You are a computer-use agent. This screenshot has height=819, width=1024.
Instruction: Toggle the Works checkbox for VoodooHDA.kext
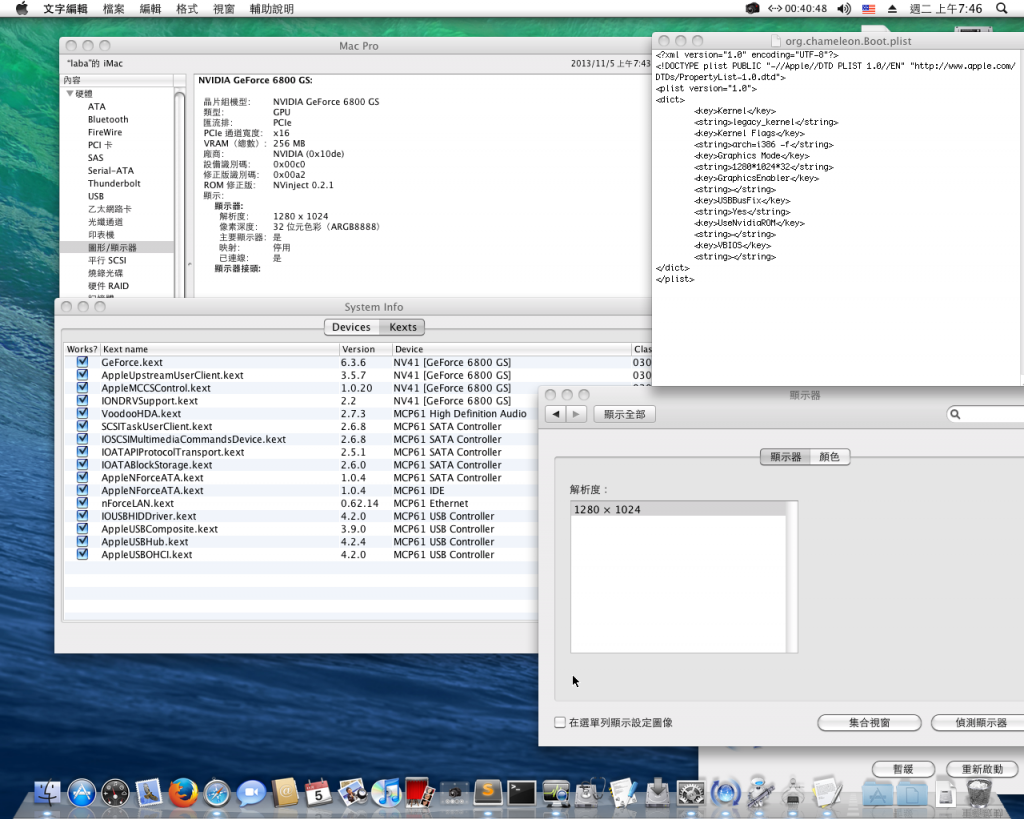pos(82,413)
